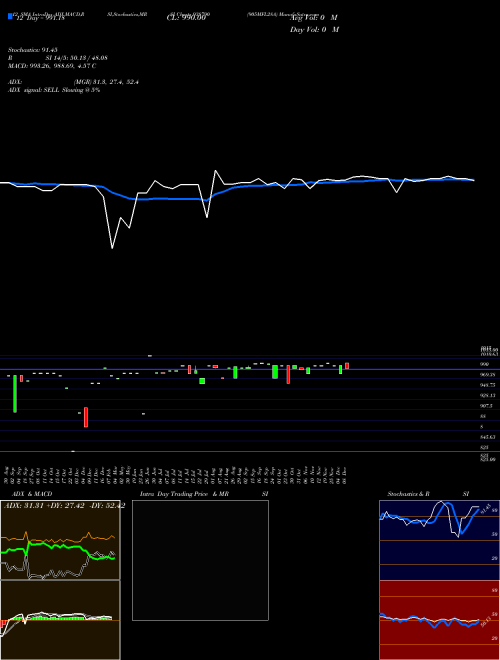This screenshot has width=500, height=660.
Task: Select the '907.5' price axis label
Action: click(486, 406)
